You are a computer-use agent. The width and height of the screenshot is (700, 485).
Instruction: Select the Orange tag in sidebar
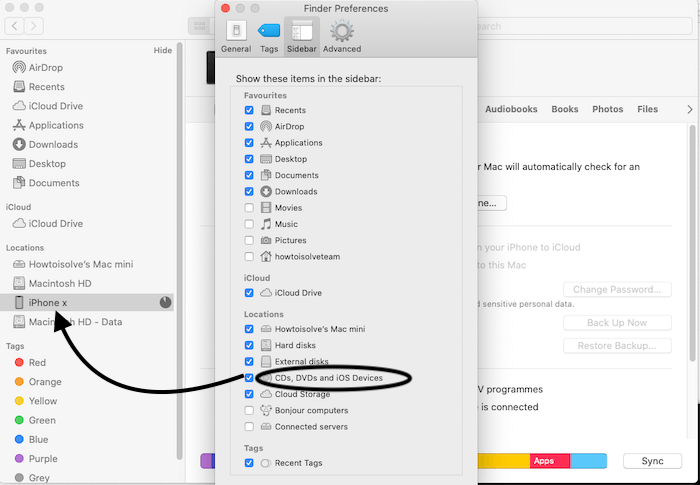click(x=38, y=382)
